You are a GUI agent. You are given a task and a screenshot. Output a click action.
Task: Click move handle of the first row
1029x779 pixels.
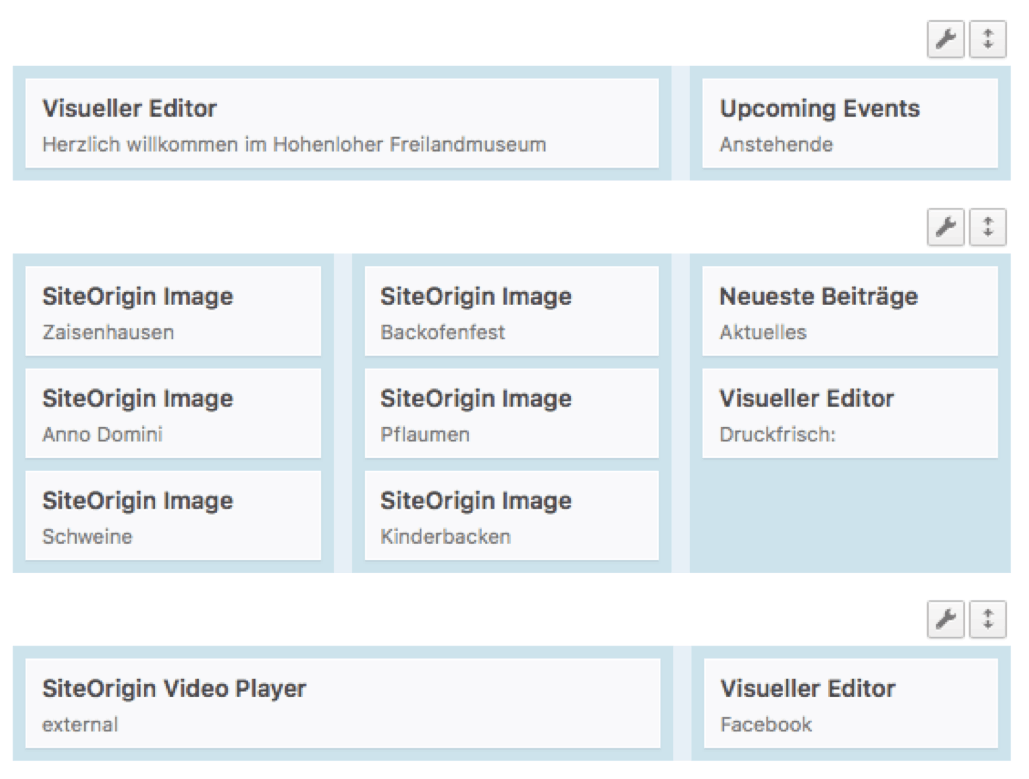click(x=988, y=40)
